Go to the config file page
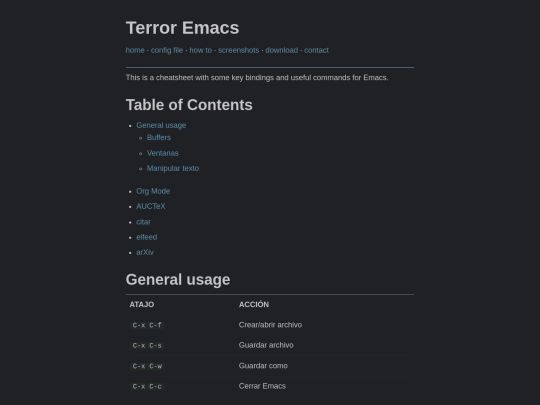The width and height of the screenshot is (540, 405). [x=167, y=50]
